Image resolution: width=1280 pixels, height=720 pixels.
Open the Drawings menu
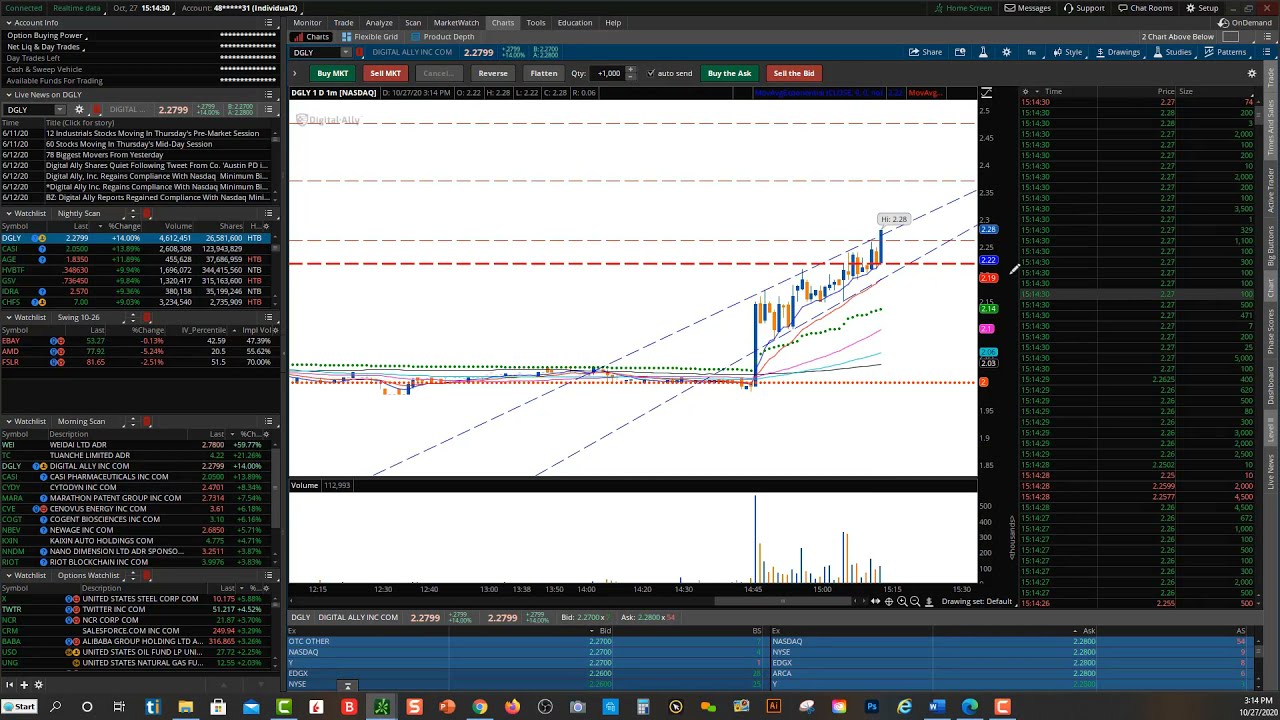(x=1117, y=52)
